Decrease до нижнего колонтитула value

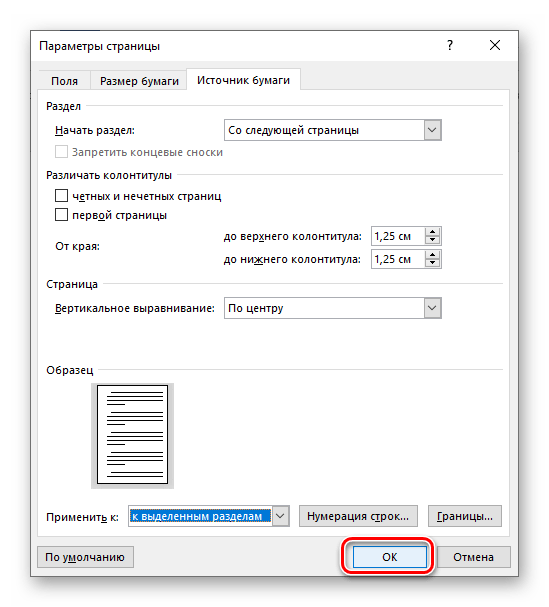coord(432,263)
